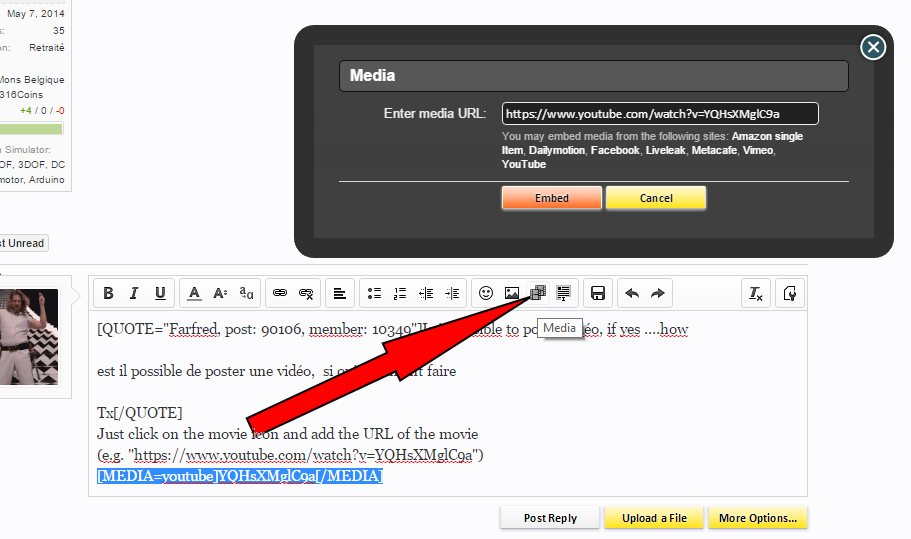911x539 pixels.
Task: Click the save draft floppy icon
Action: click(x=598, y=293)
